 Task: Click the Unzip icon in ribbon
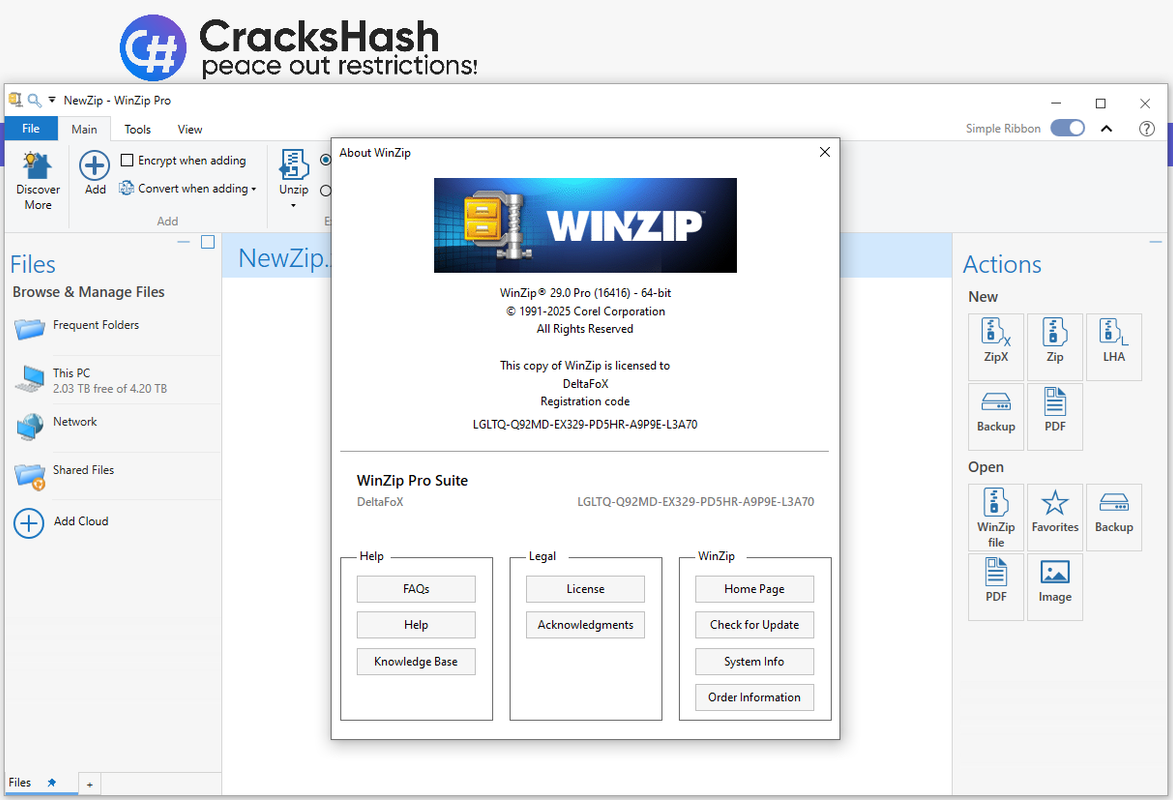click(293, 165)
